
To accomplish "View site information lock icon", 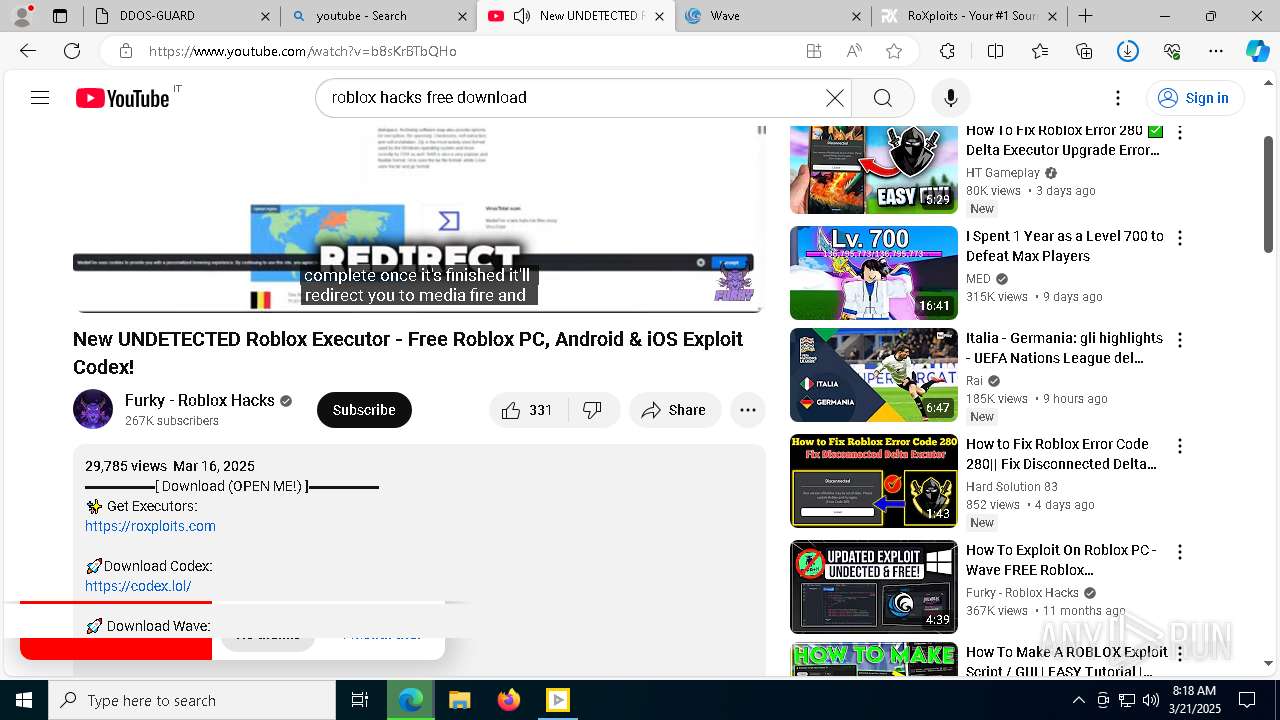I will pos(125,51).
